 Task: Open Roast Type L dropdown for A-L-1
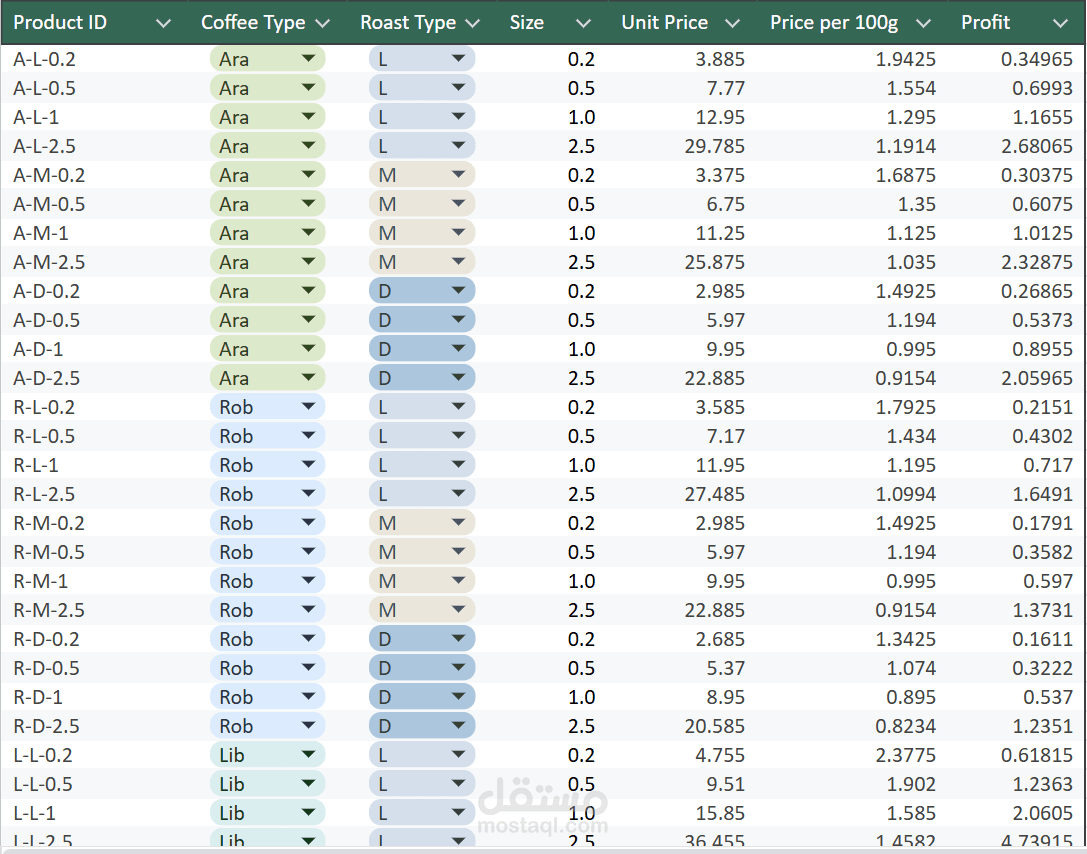point(458,117)
